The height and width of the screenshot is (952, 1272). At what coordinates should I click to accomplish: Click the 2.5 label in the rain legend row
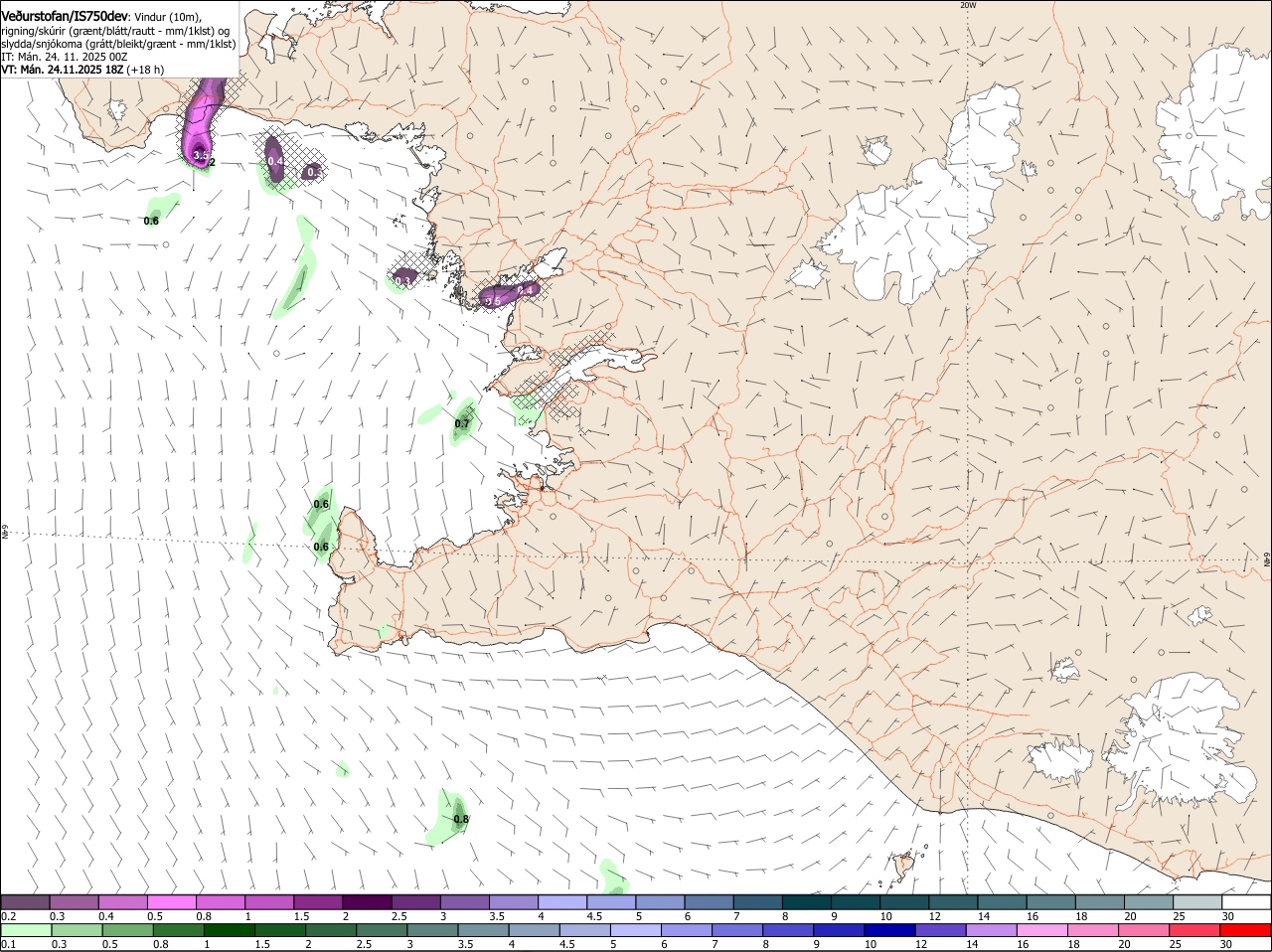click(365, 944)
